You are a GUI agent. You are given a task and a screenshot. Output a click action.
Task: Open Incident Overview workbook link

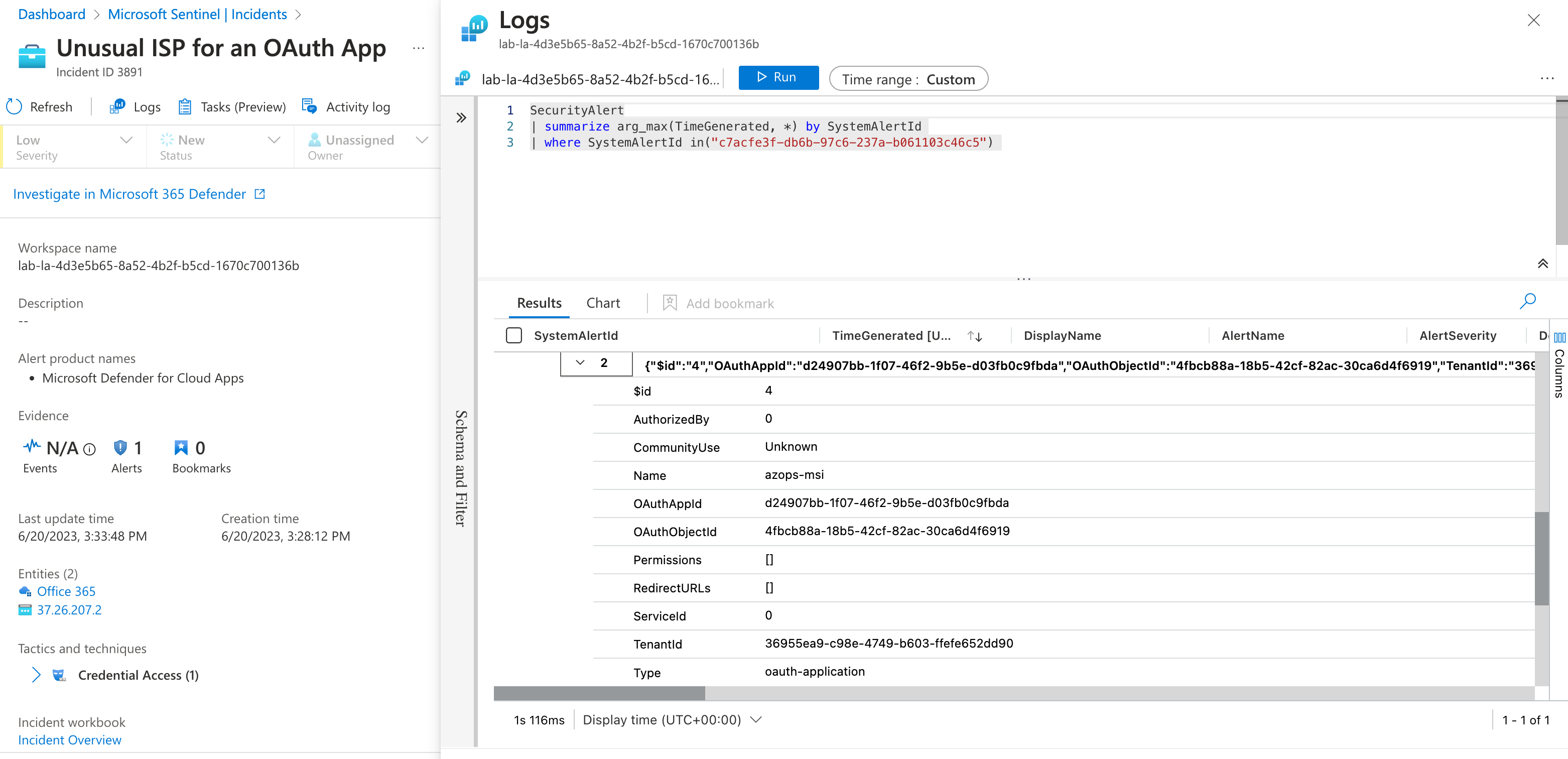[70, 740]
